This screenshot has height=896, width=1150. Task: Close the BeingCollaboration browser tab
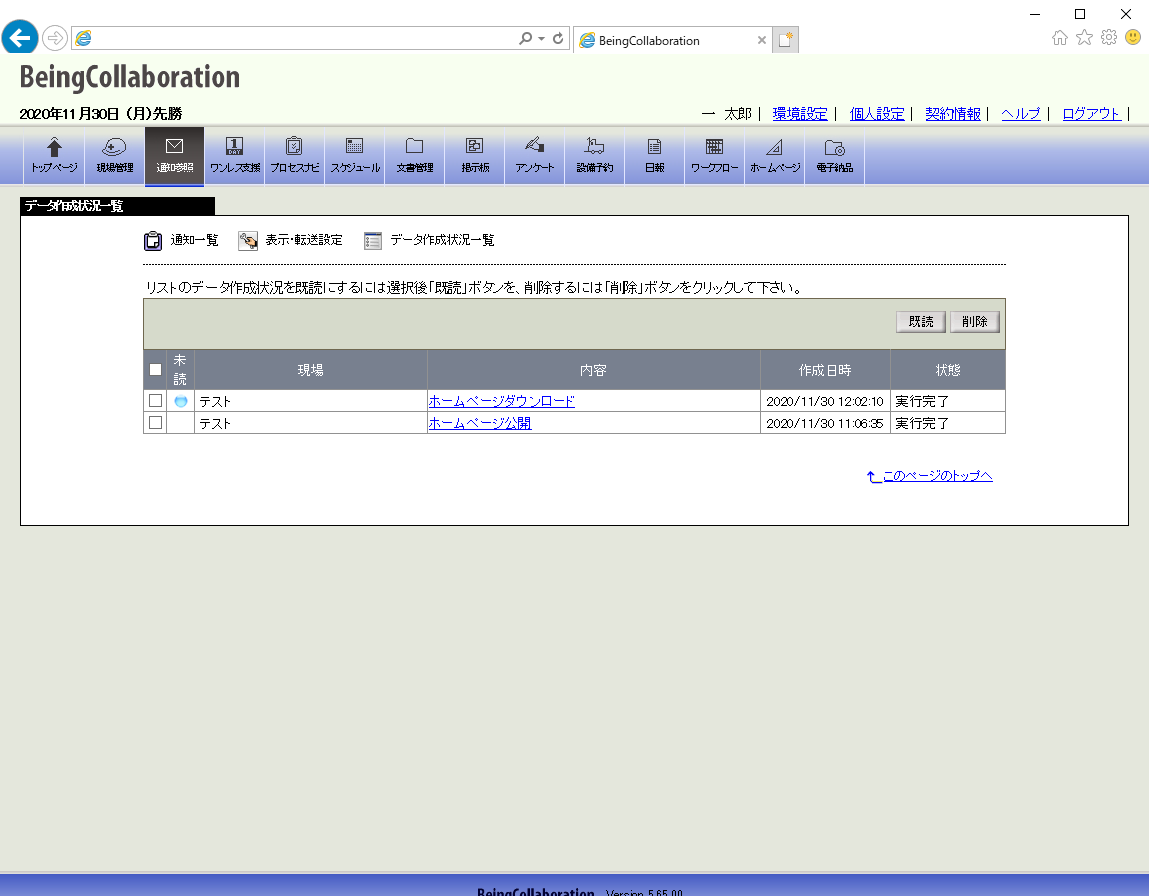click(762, 40)
